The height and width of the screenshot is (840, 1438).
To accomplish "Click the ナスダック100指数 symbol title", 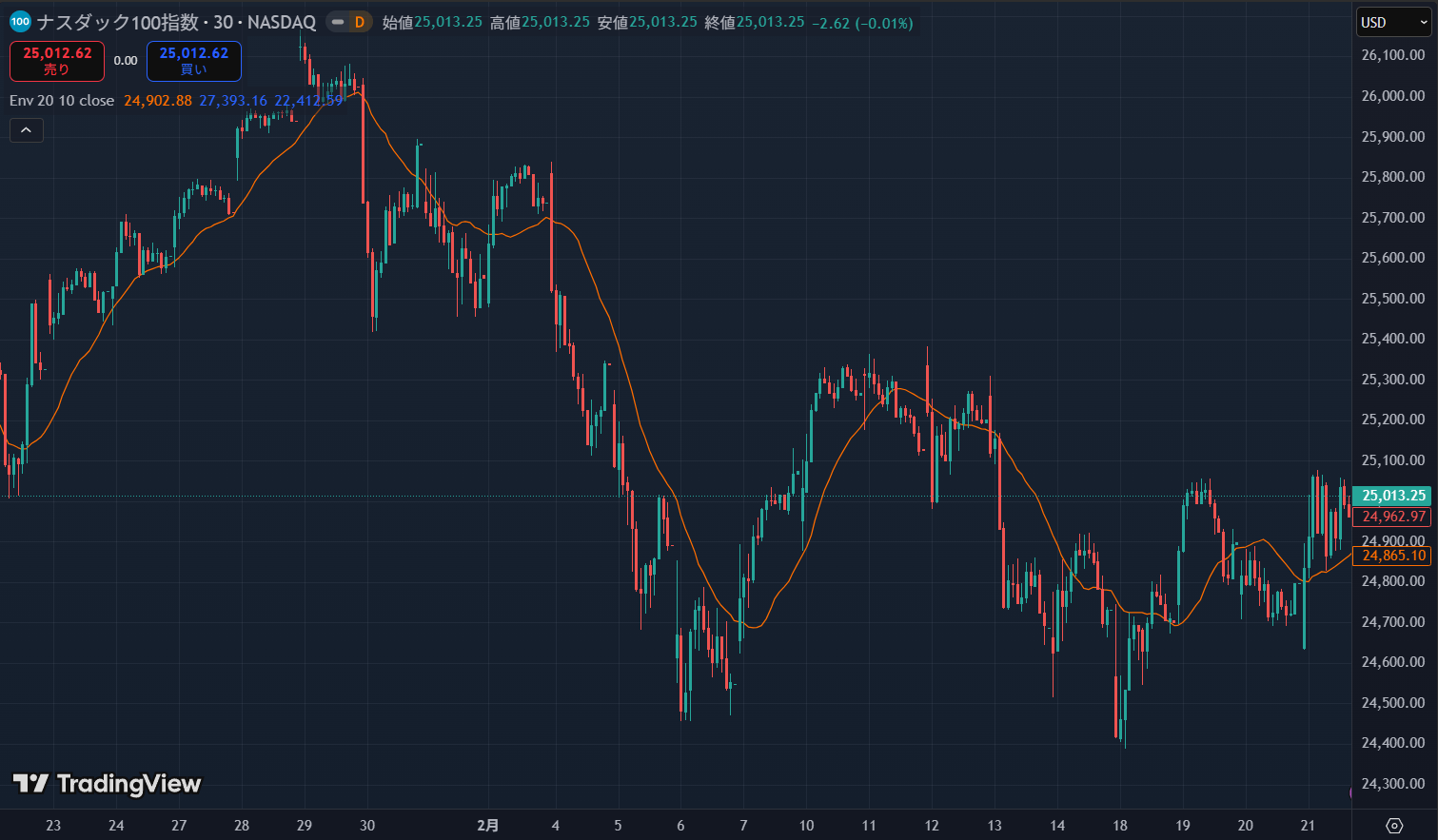I will pos(117,22).
